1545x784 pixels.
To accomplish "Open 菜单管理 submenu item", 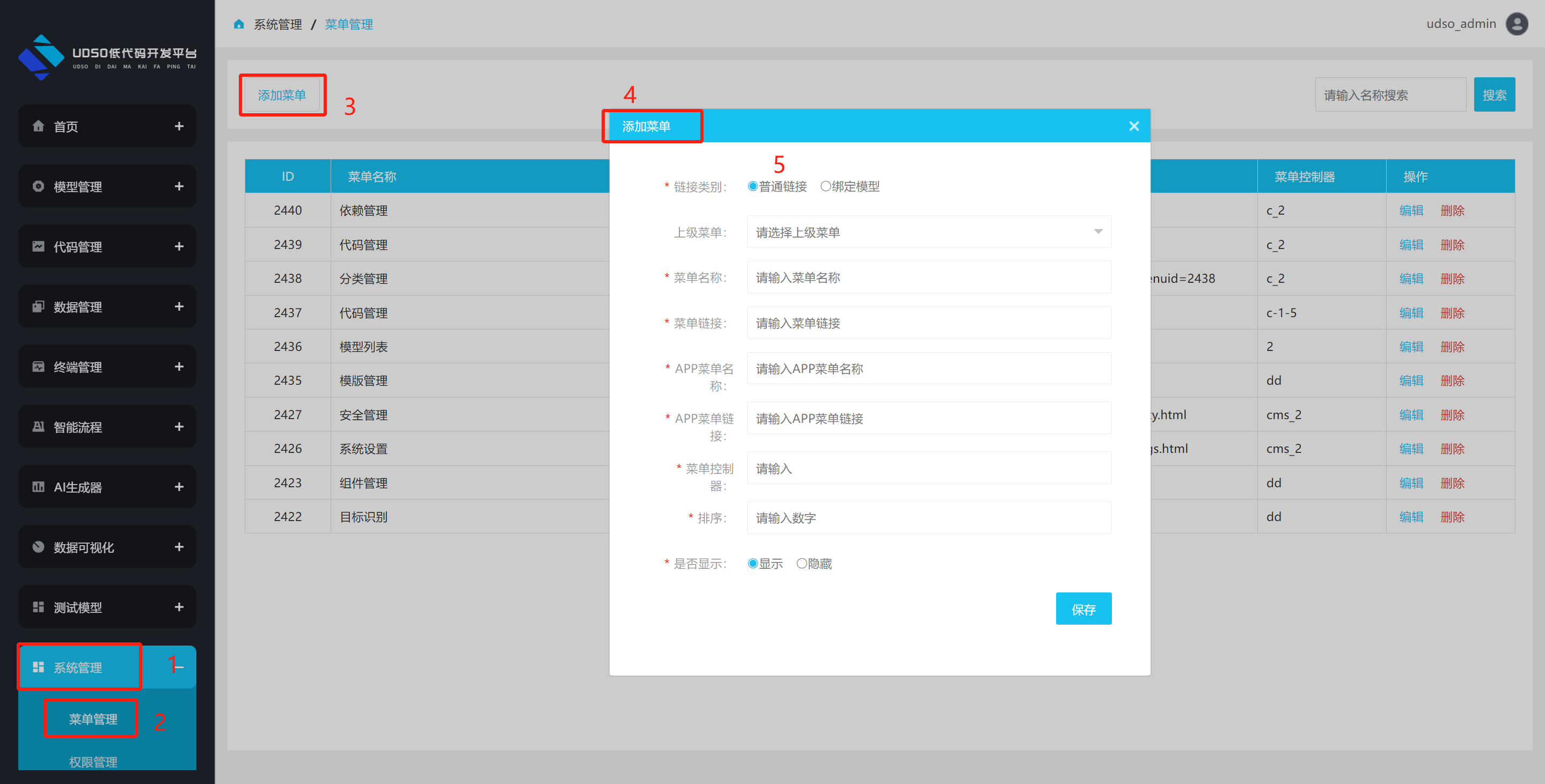I will [93, 719].
